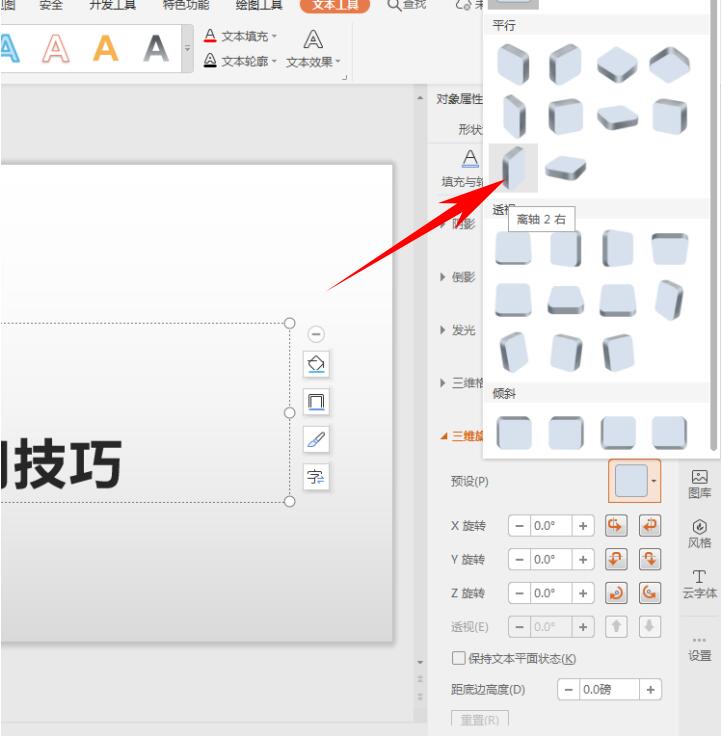Open the 开发工具 ribbon tab

coord(112,5)
